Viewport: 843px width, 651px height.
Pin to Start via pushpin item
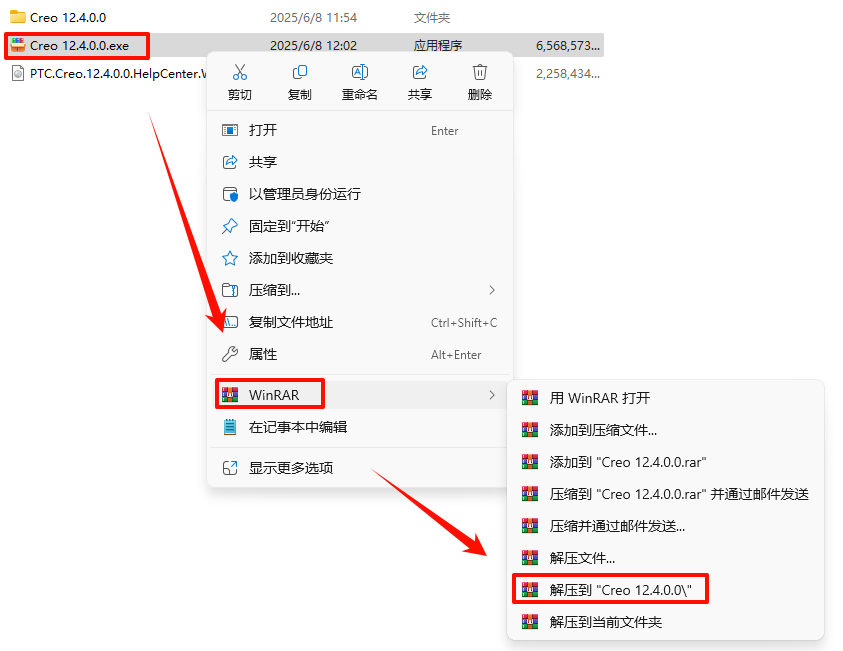pos(360,226)
